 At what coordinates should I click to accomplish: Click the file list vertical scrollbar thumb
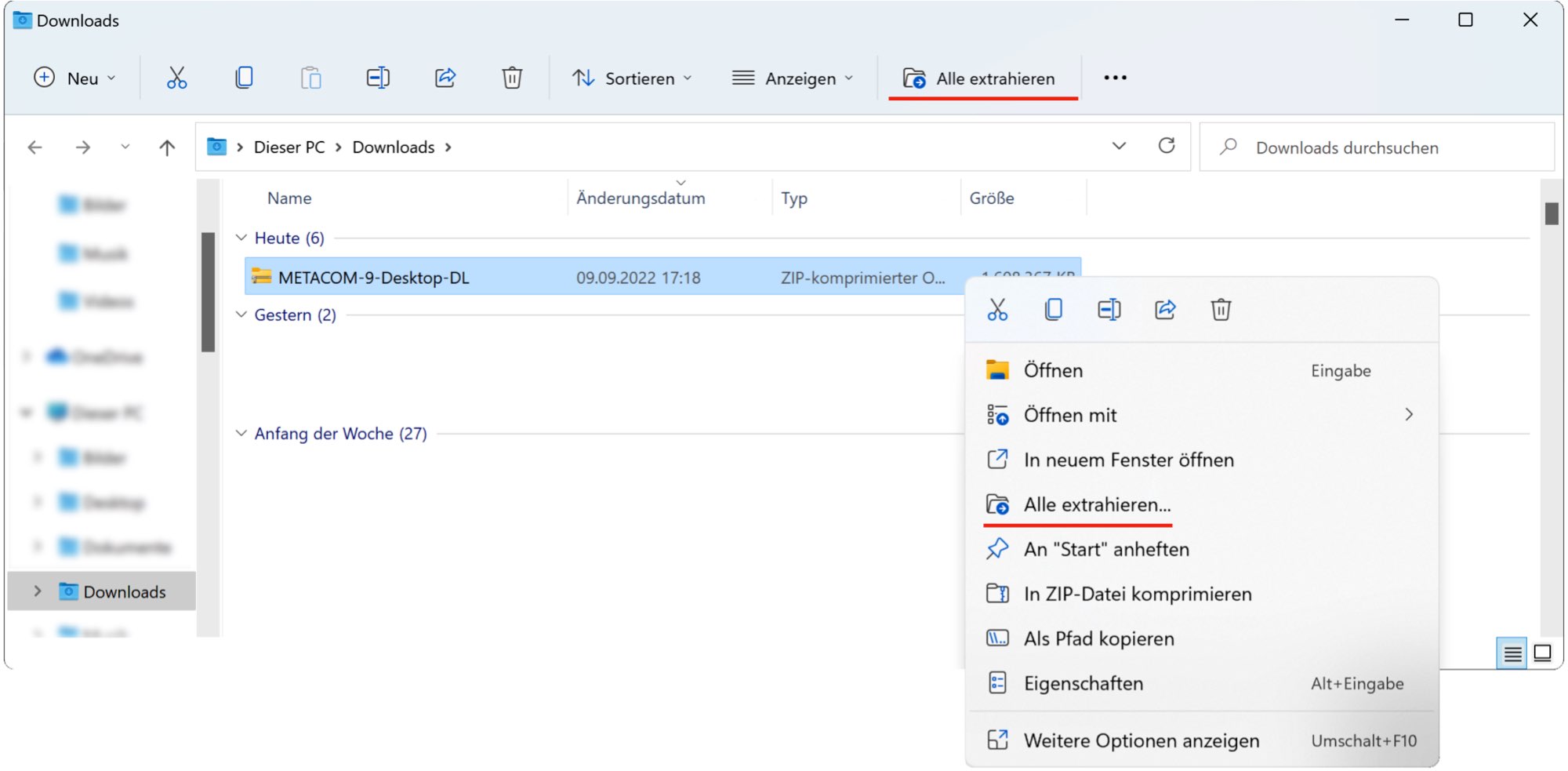[1551, 213]
